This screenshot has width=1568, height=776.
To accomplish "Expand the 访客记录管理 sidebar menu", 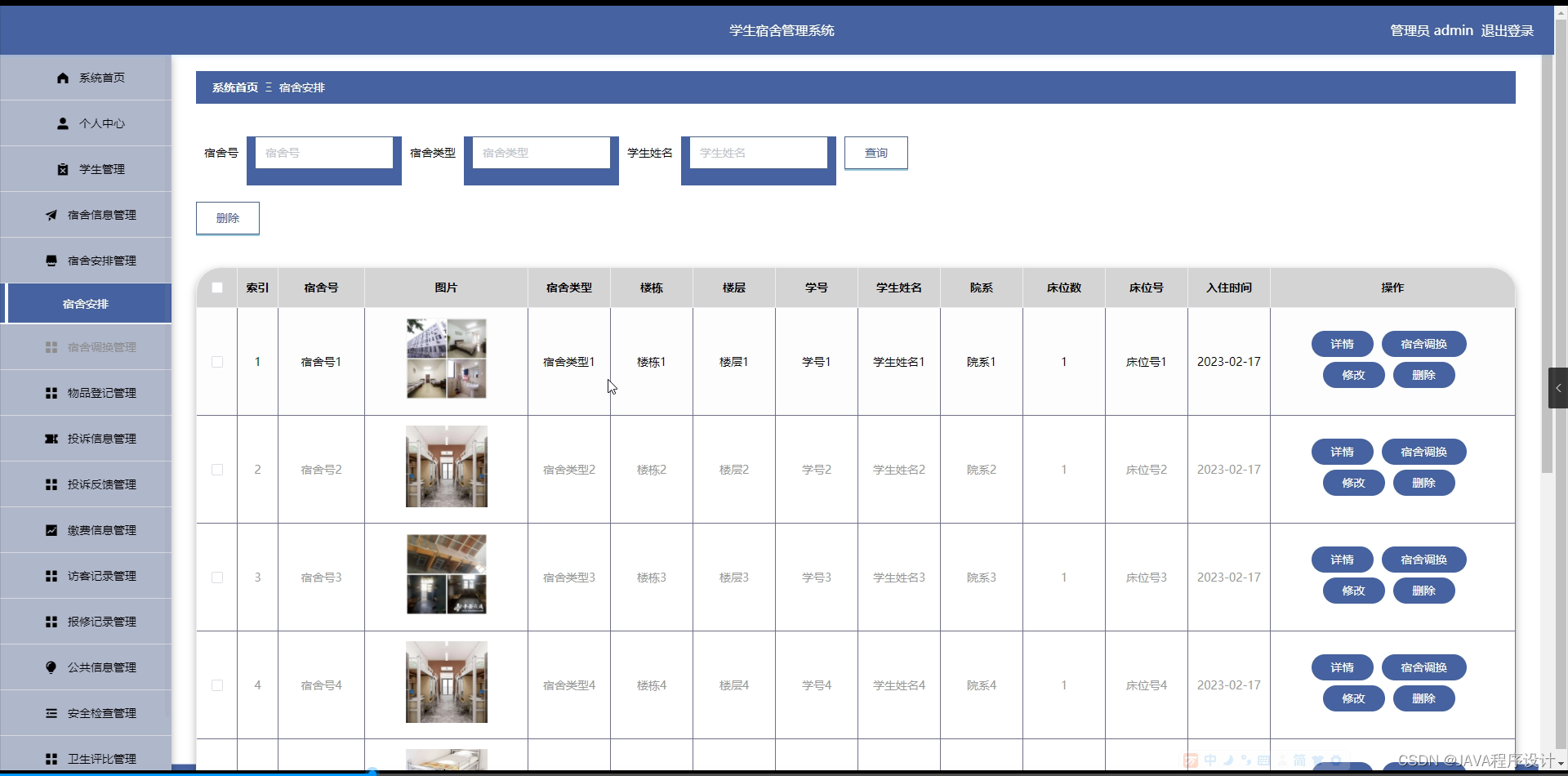I will (86, 576).
